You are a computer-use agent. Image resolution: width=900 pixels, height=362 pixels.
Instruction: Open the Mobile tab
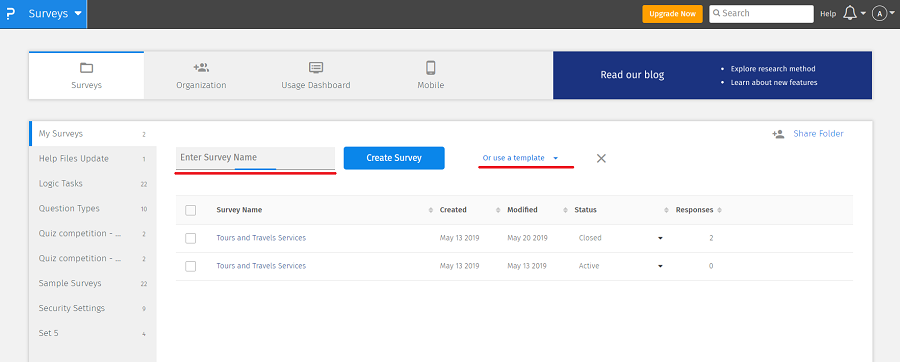pos(430,76)
